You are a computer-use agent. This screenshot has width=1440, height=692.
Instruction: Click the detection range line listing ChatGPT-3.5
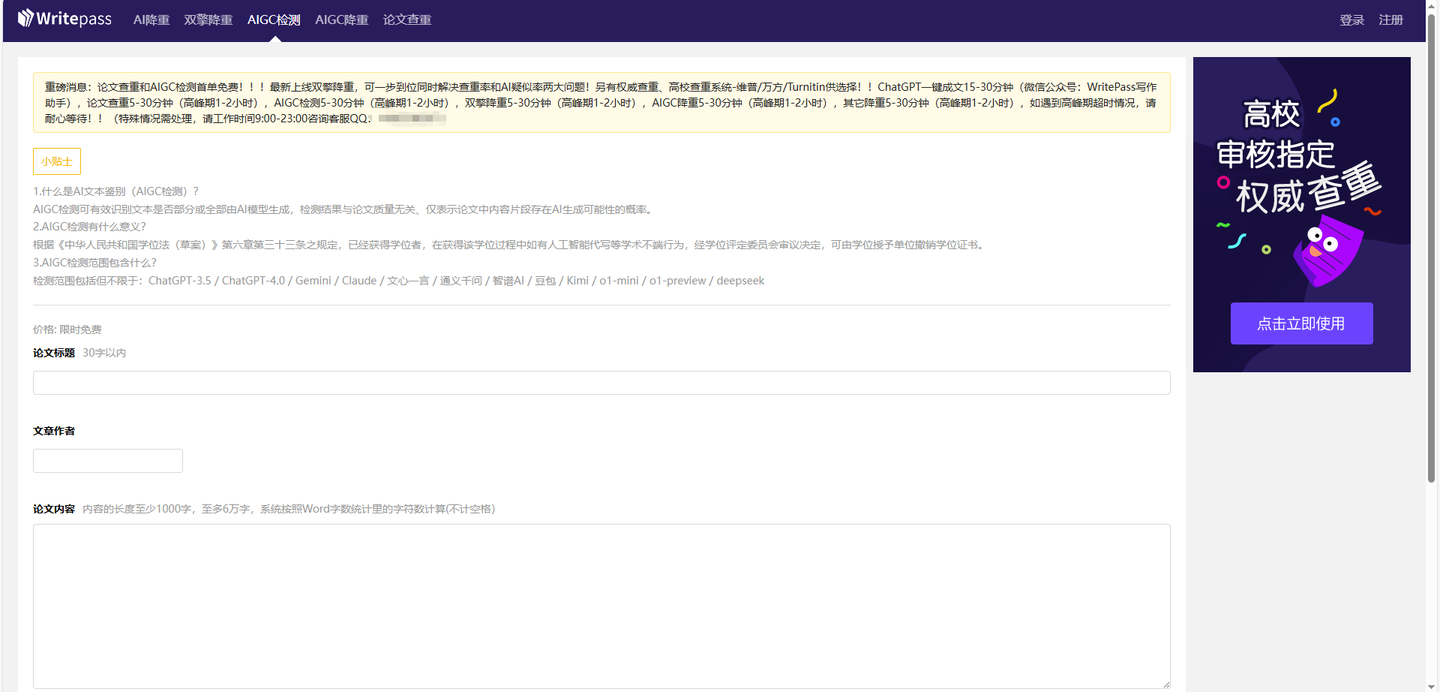pos(399,281)
